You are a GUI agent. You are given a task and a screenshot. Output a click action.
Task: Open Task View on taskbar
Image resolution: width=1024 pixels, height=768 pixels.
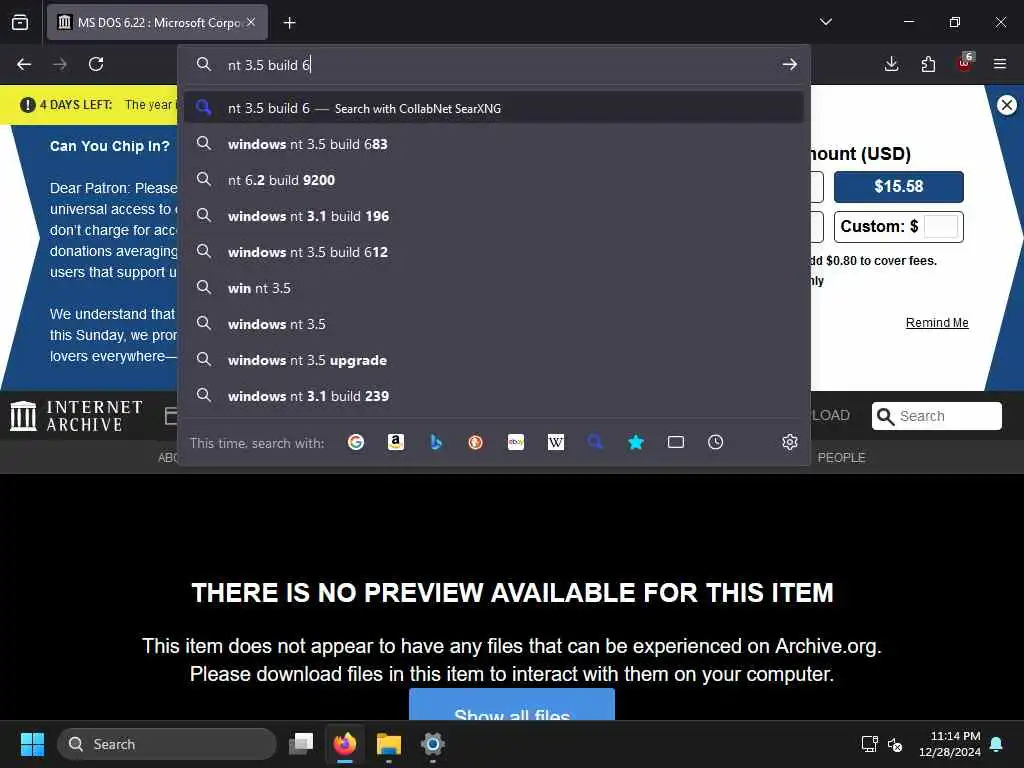point(301,744)
